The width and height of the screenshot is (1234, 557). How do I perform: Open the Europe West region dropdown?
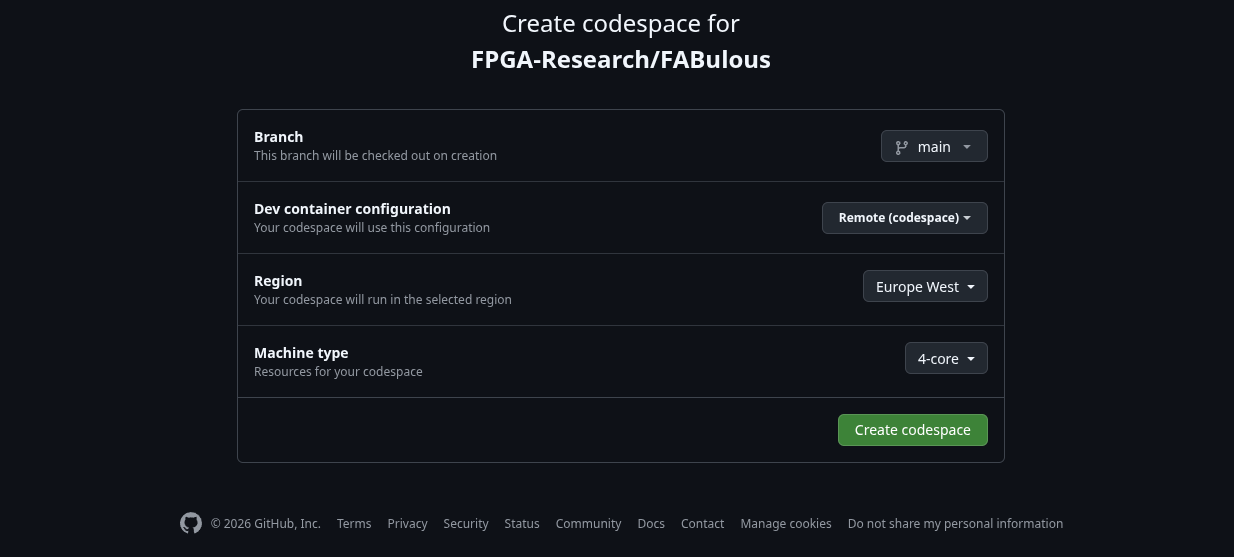tap(925, 287)
